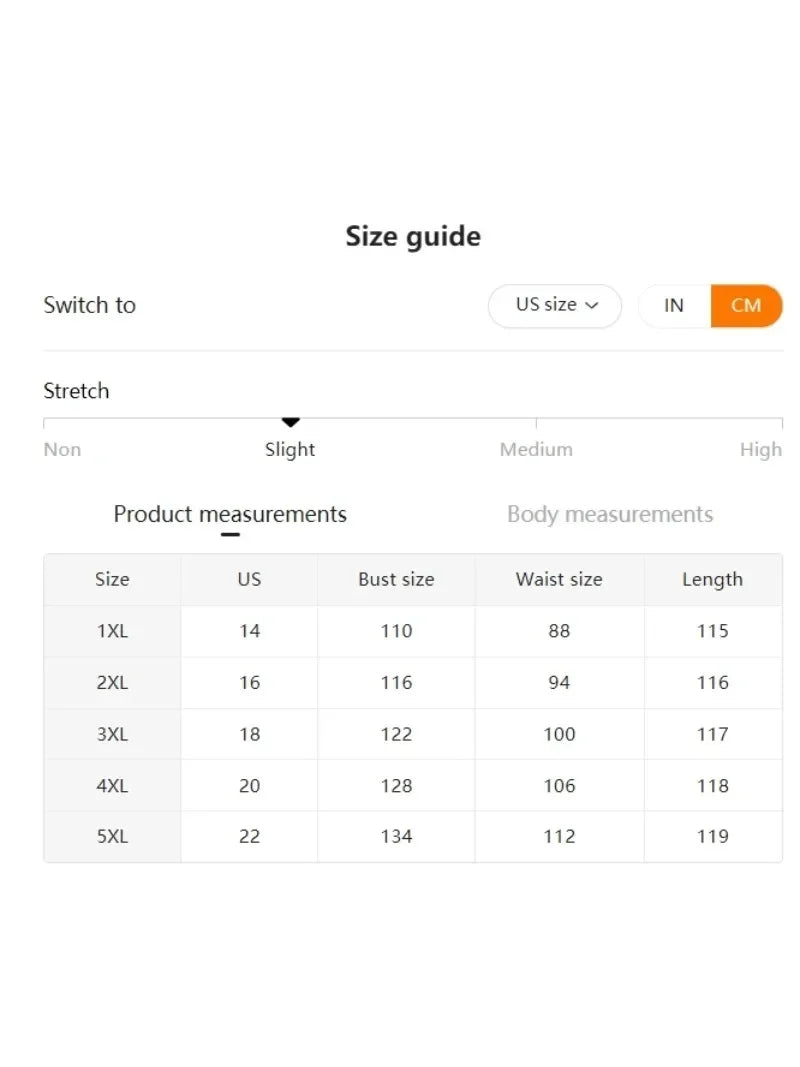Switch to Body measurements tab
Image resolution: width=800 pixels, height=1067 pixels.
click(x=610, y=514)
